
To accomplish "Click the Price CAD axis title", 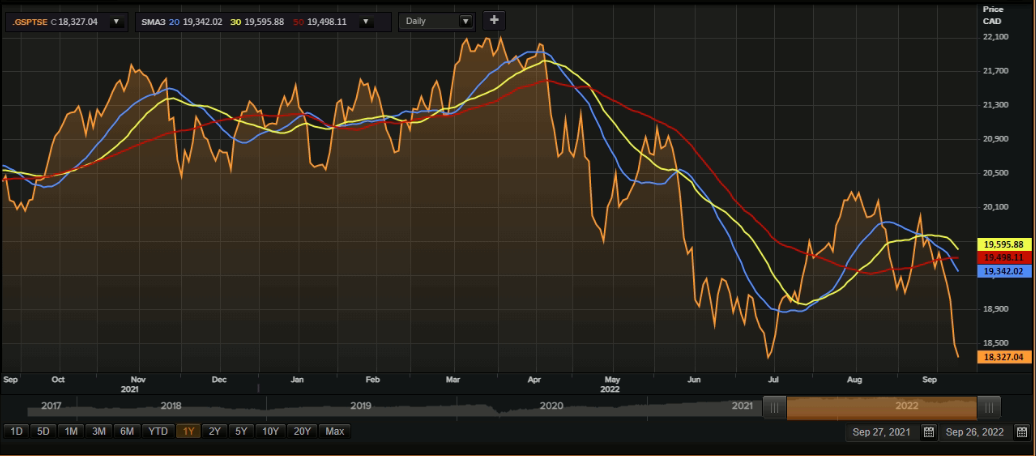I will [992, 15].
